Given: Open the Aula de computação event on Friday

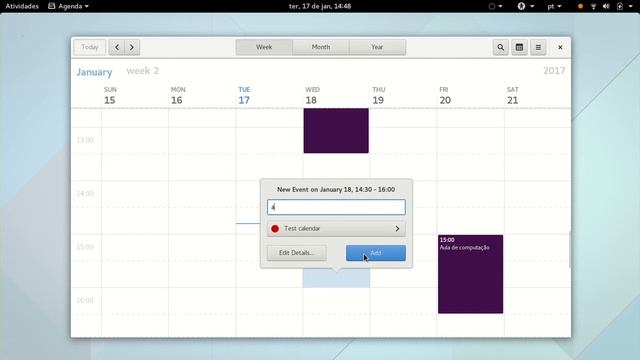Looking at the screenshot, I should click(x=470, y=274).
